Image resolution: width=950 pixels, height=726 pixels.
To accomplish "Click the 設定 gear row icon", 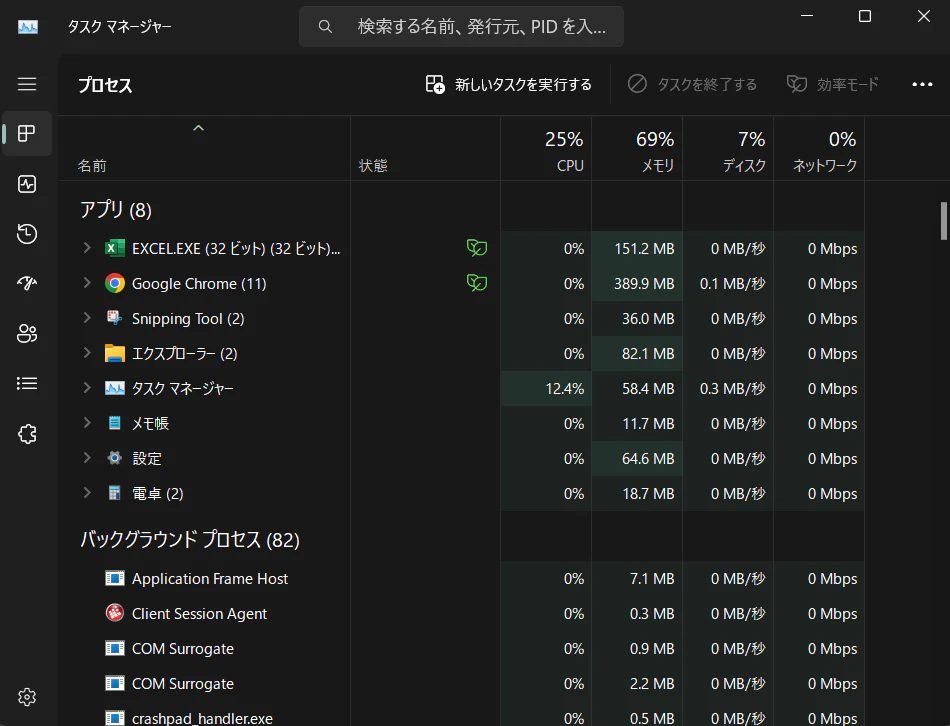I will click(x=115, y=458).
